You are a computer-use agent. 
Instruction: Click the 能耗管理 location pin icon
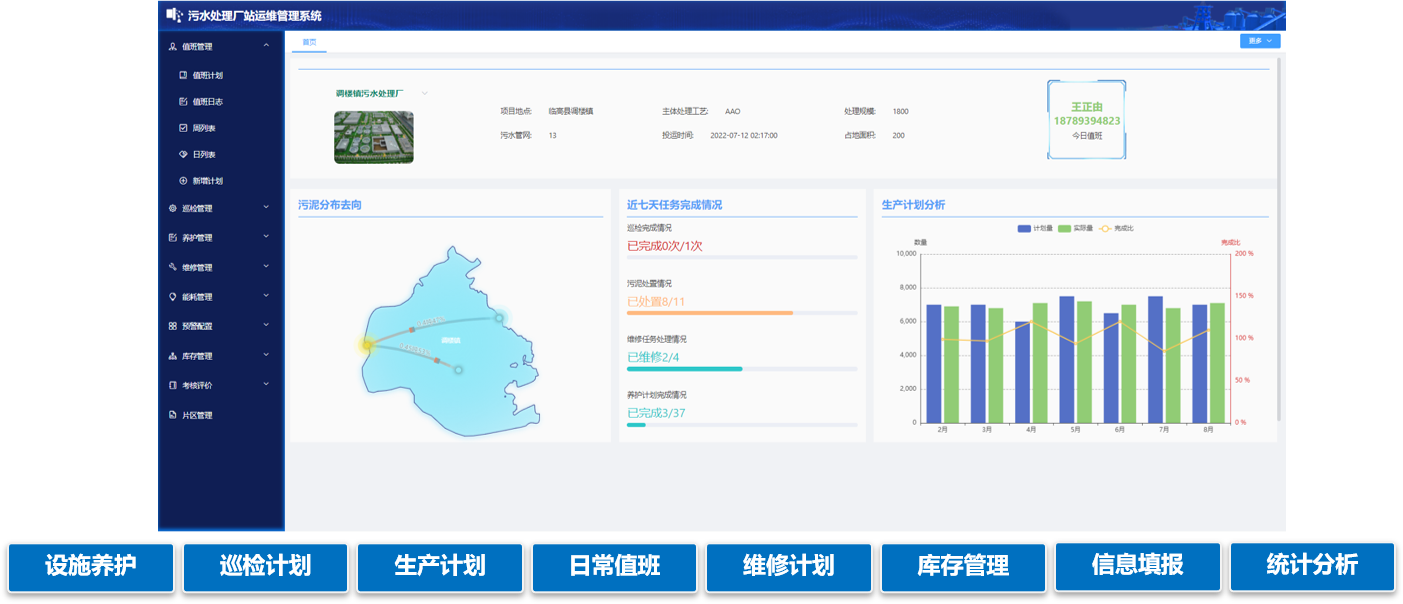click(x=173, y=297)
